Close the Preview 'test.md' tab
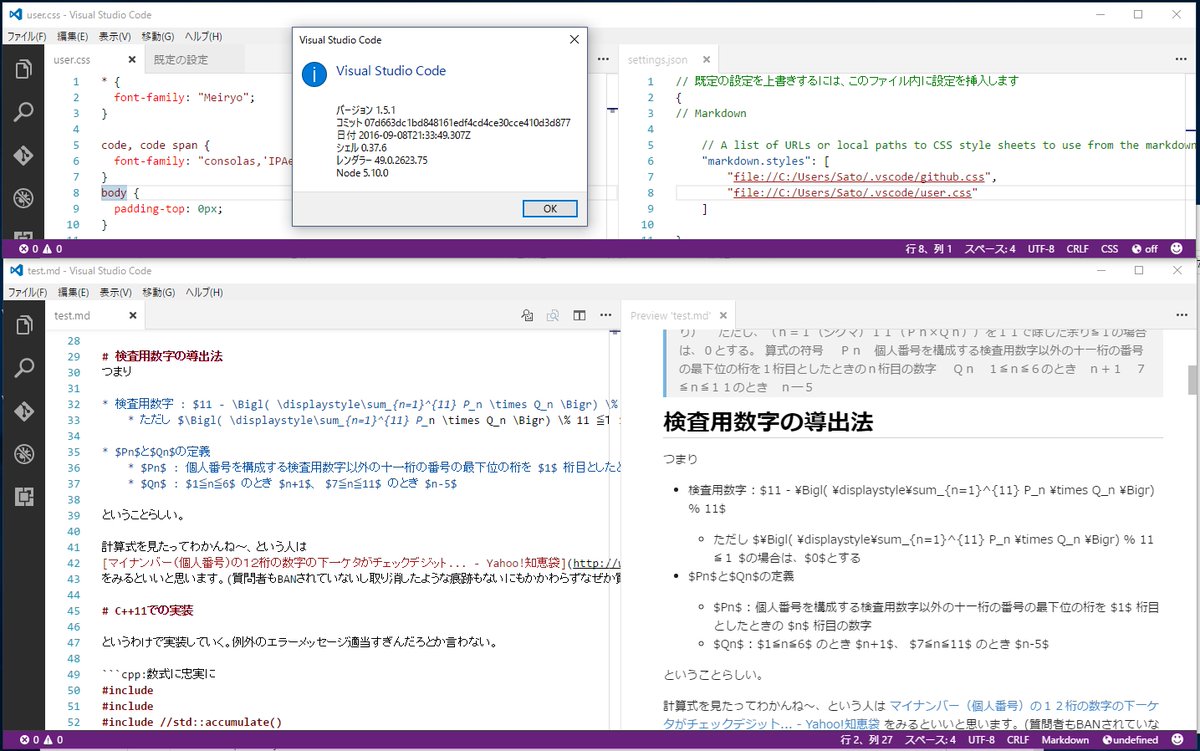1200x751 pixels. [x=725, y=316]
